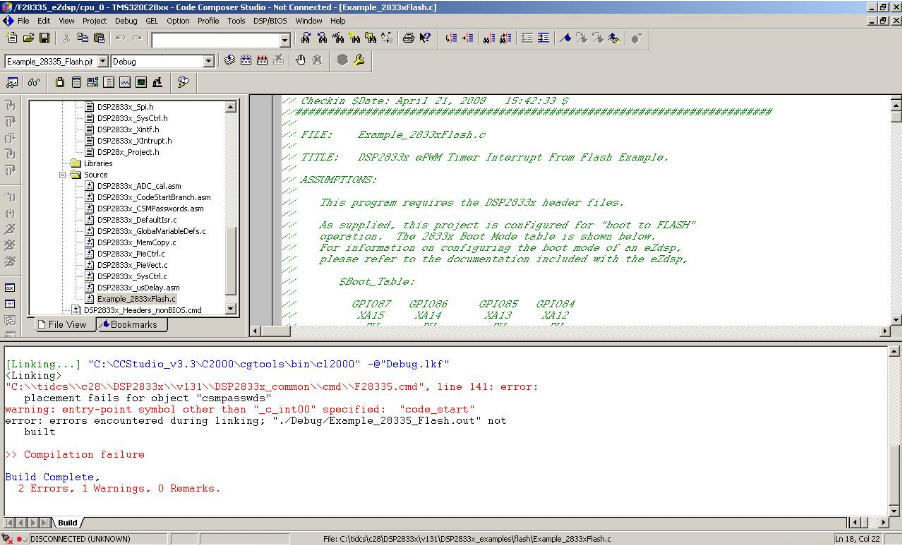Select DSP2833x_CodeStartBranch.asm file

tap(154, 197)
